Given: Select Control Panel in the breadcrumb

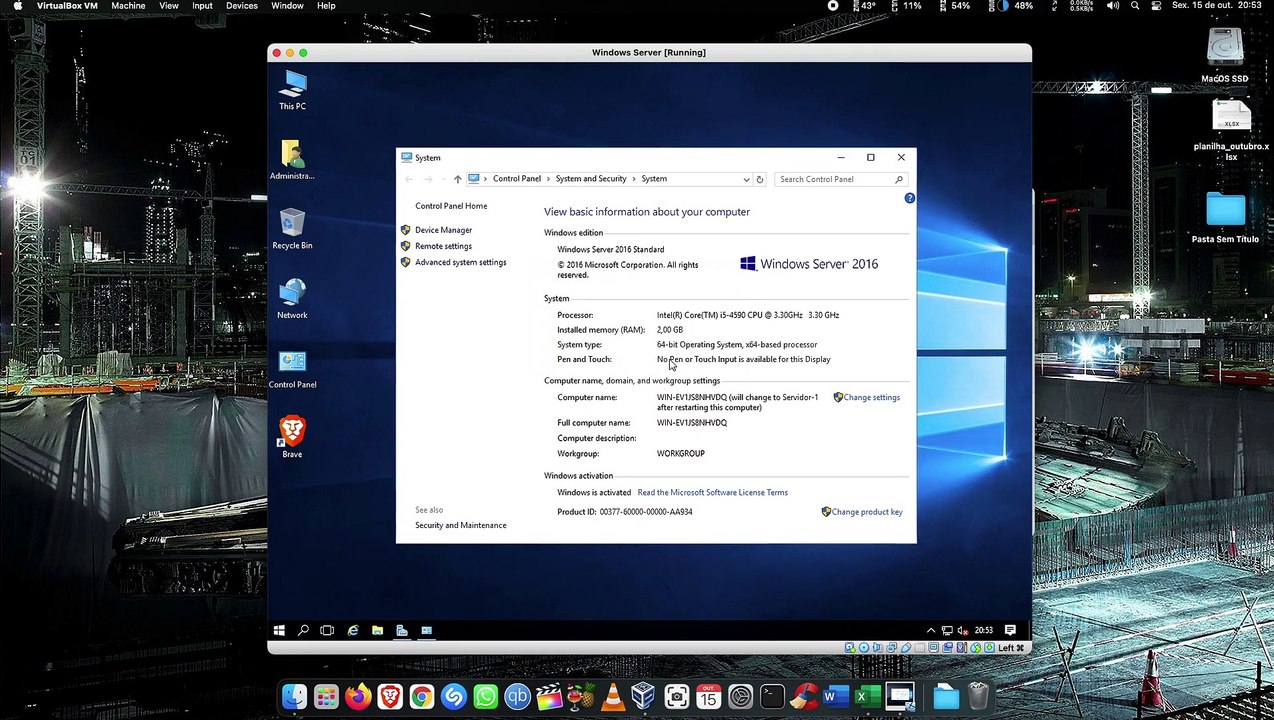Looking at the screenshot, I should click(x=516, y=179).
